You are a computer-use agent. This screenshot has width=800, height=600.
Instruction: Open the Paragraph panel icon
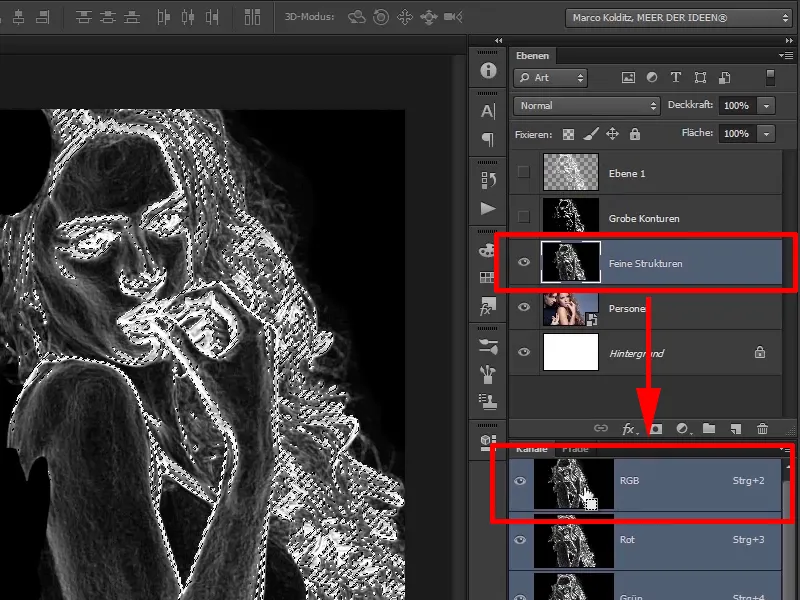[488, 139]
